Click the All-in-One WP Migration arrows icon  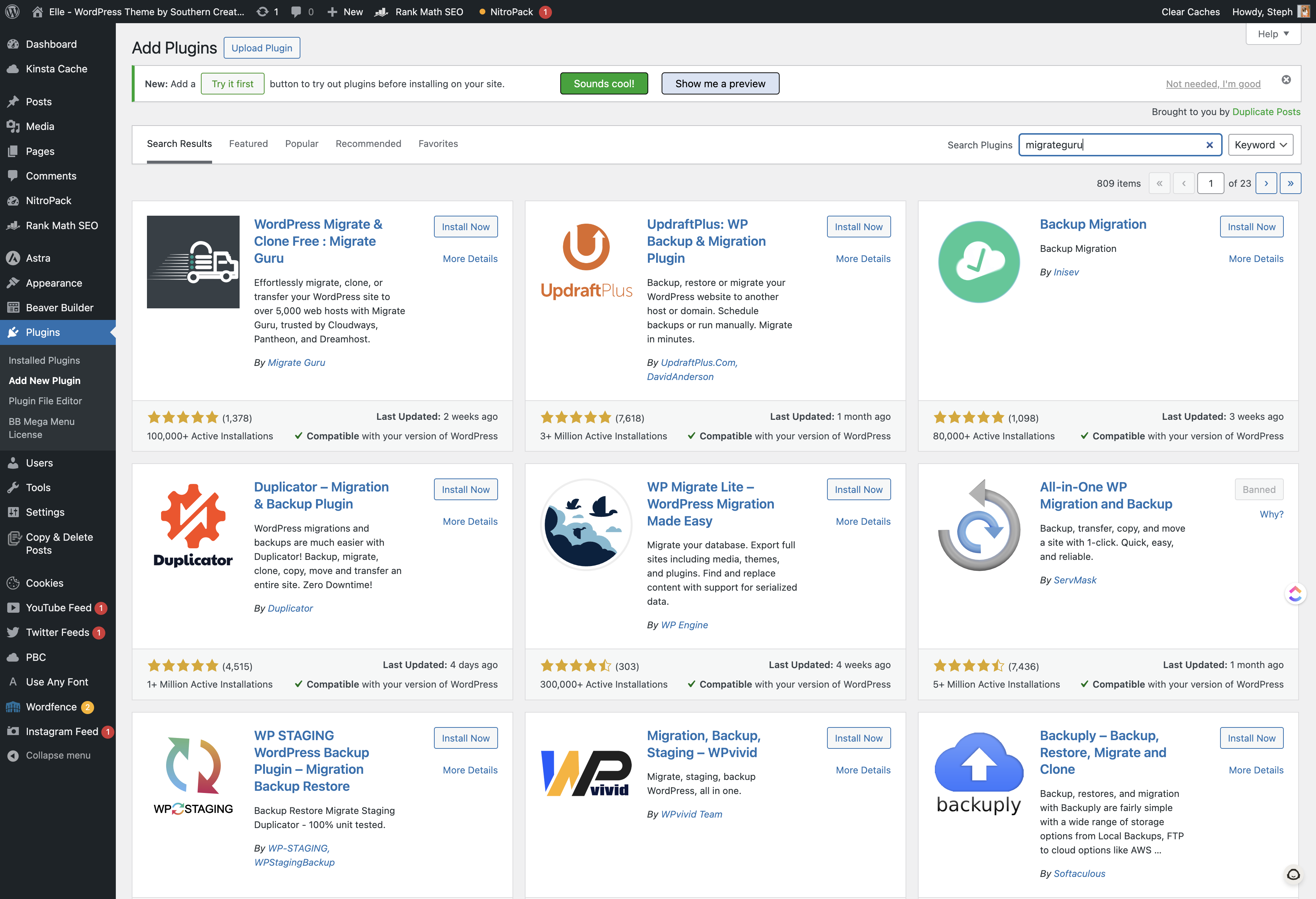(979, 525)
